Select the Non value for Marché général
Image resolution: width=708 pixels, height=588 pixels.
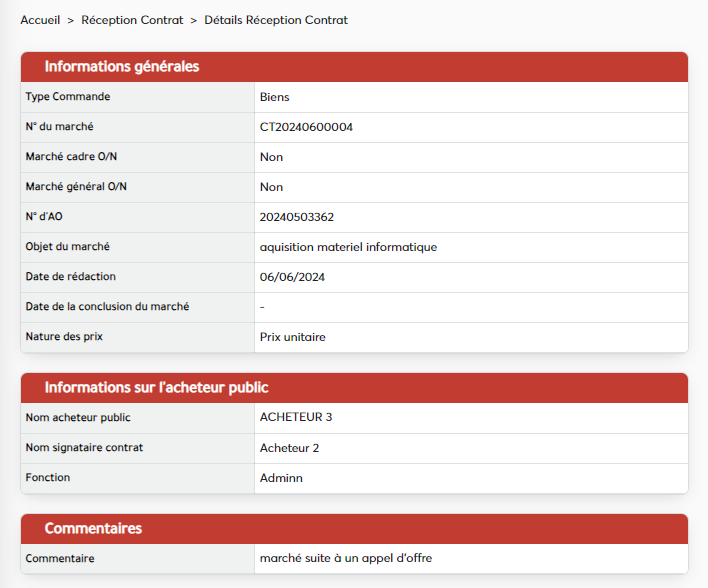click(x=271, y=187)
